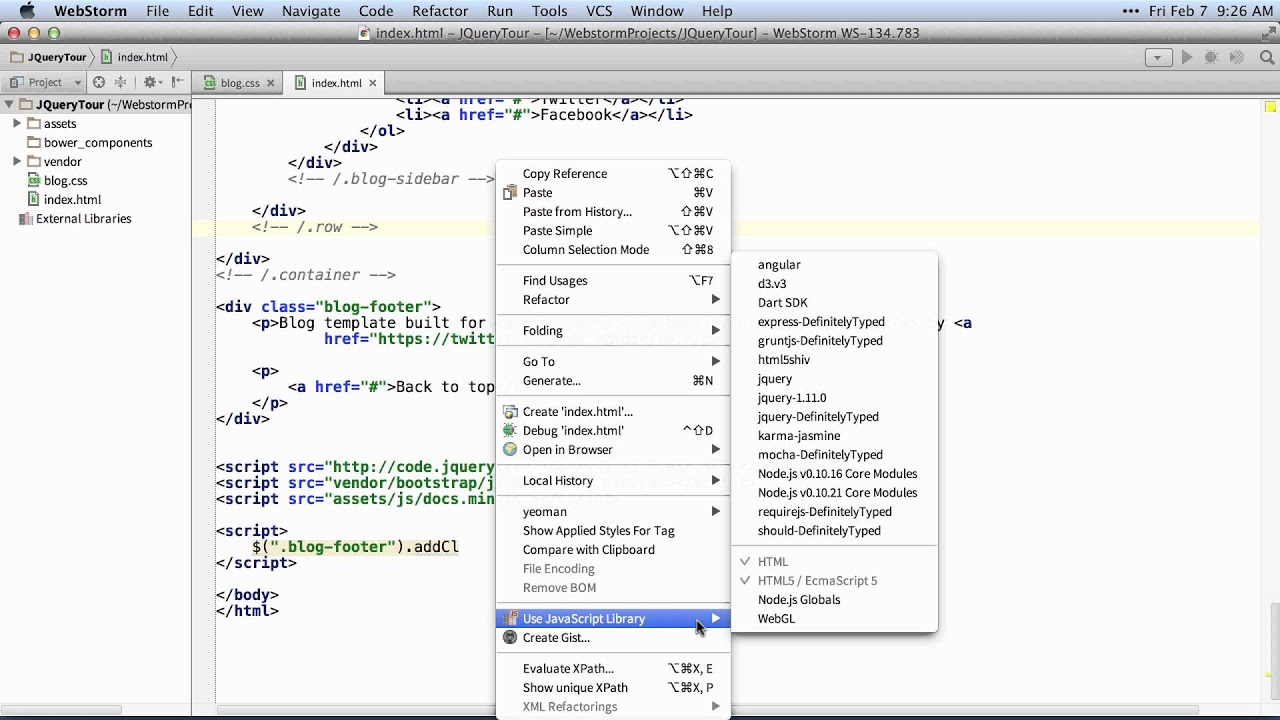Click the Run with Coverage icon
This screenshot has width=1280, height=720.
[1237, 57]
